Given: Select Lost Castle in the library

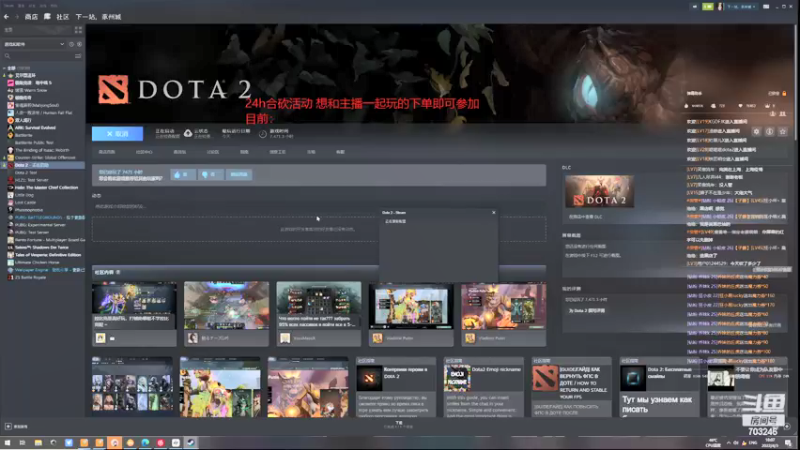Looking at the screenshot, I should click(x=25, y=203).
